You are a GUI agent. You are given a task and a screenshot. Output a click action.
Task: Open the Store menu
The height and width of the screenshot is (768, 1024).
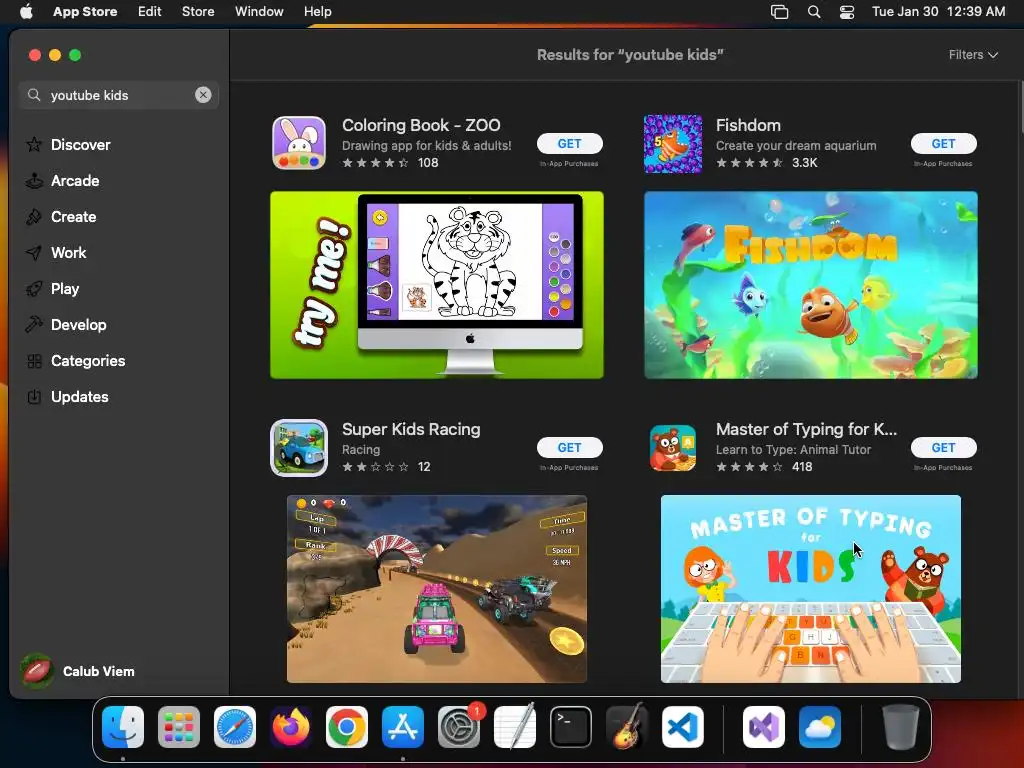(198, 11)
